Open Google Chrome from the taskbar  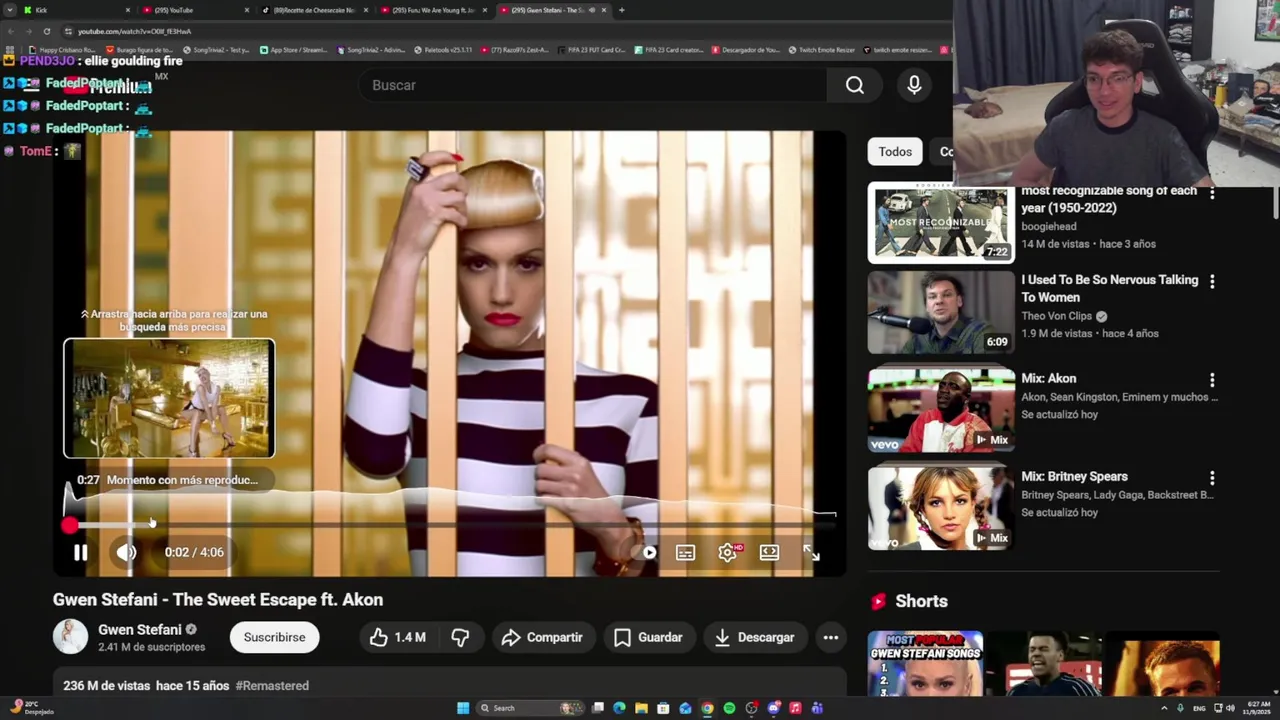[x=707, y=708]
